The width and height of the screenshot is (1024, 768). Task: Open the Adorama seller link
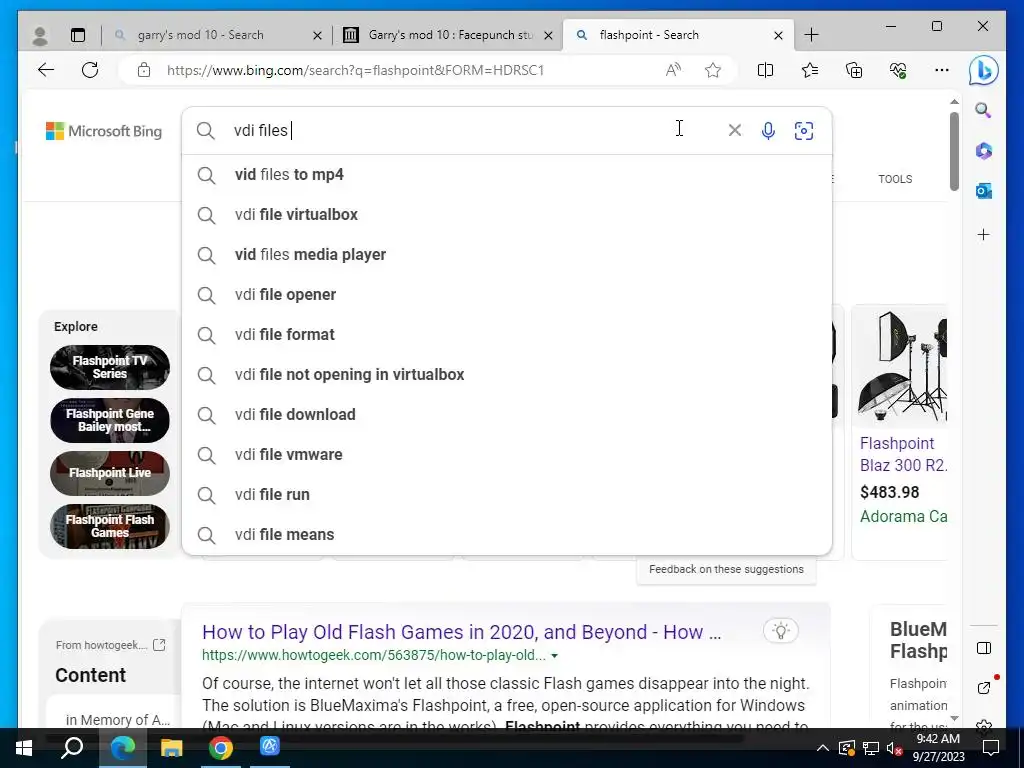[903, 517]
